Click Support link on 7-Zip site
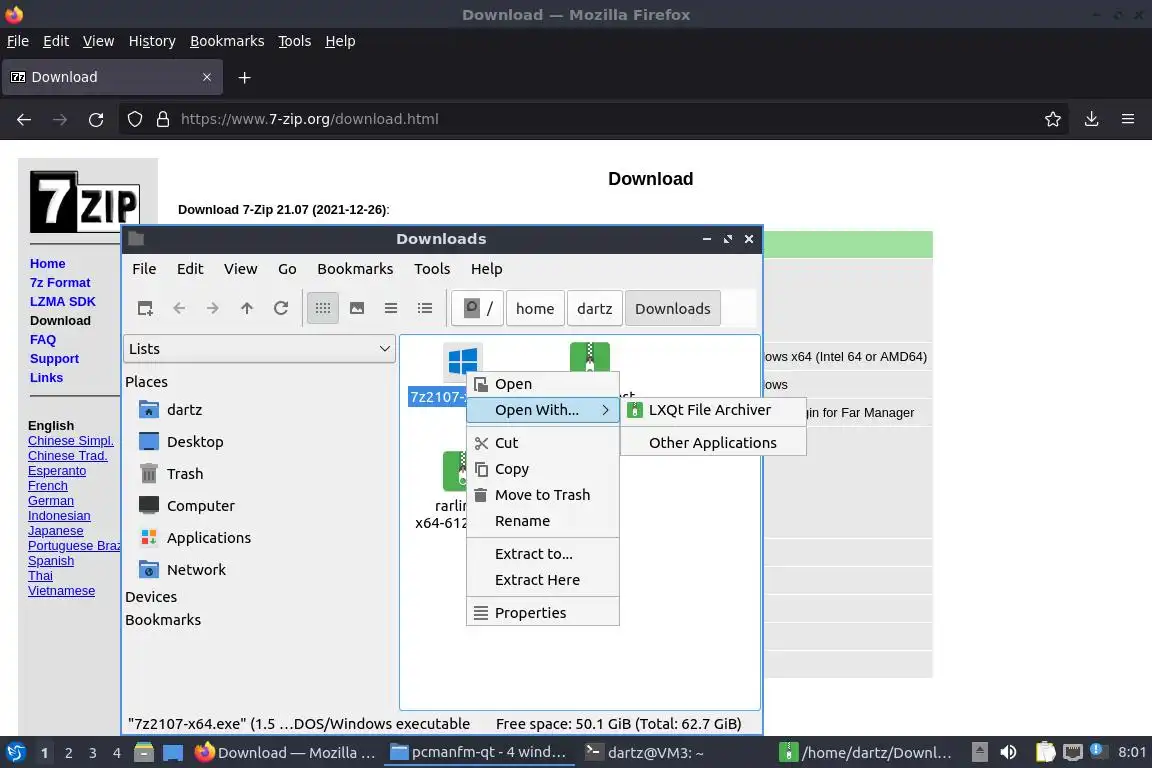The image size is (1152, 768). coord(54,359)
